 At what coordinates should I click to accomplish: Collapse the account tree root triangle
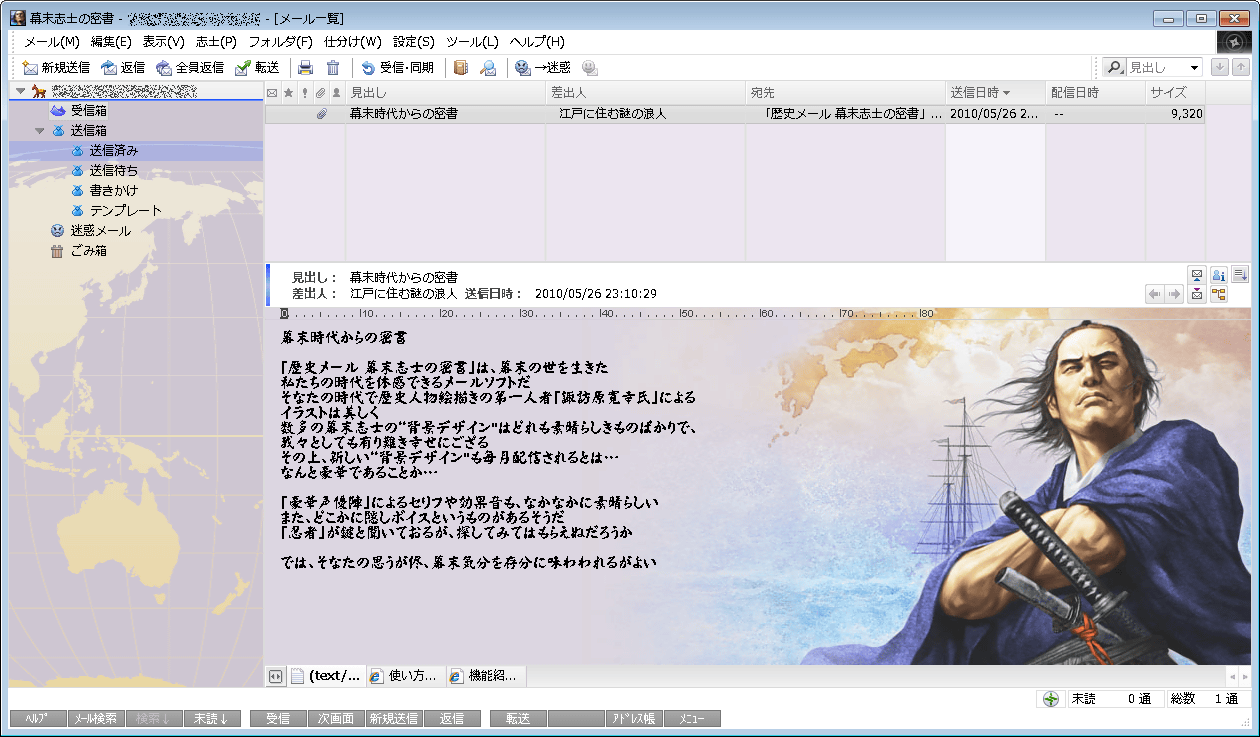click(x=20, y=91)
